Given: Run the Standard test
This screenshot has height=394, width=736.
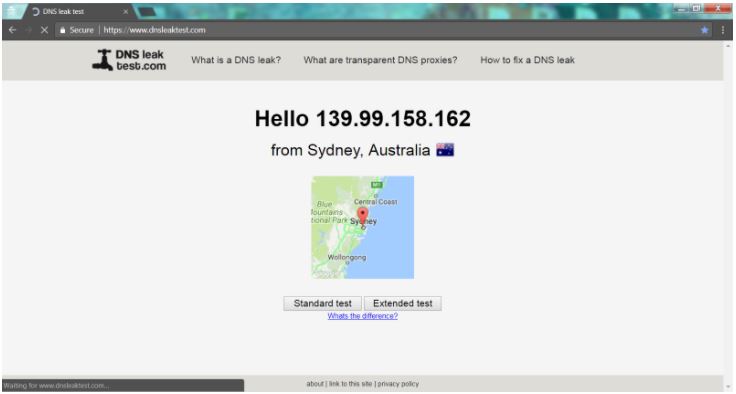Looking at the screenshot, I should [x=322, y=303].
